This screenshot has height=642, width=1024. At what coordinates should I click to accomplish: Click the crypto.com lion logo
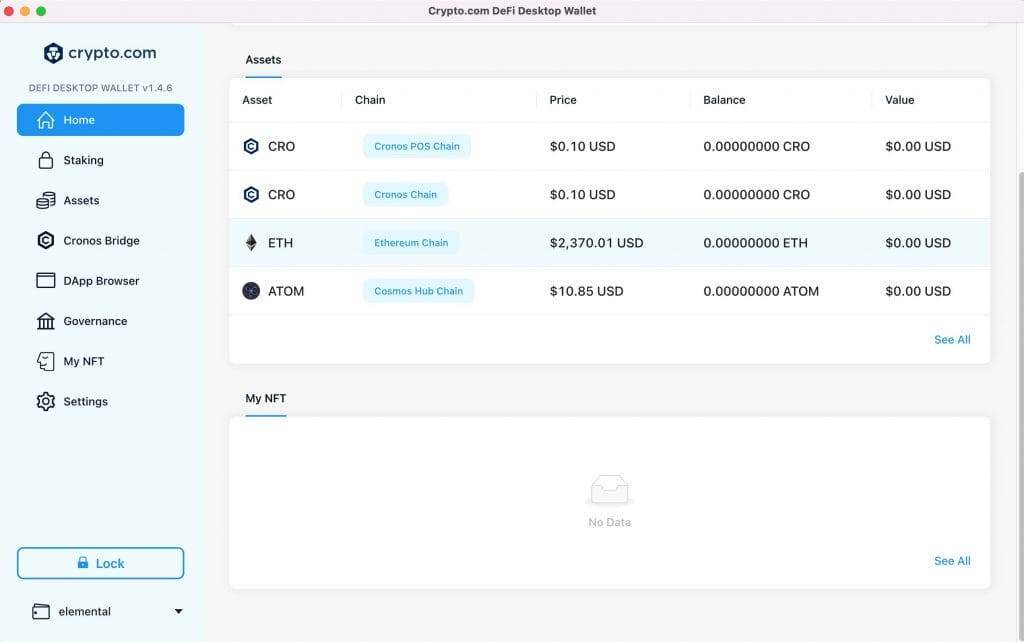[53, 53]
